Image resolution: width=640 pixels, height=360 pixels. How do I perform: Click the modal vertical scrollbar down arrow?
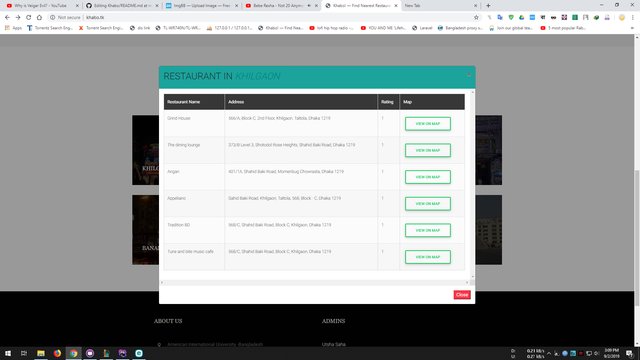coord(473,276)
